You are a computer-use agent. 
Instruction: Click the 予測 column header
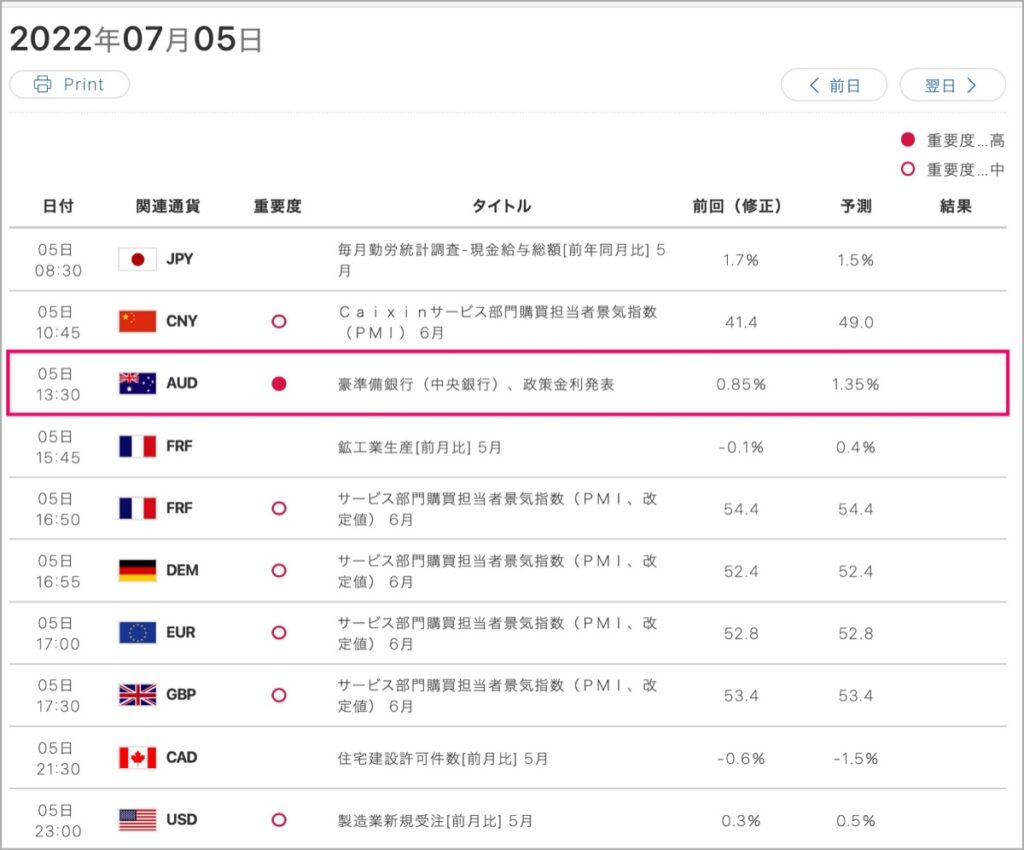pos(856,206)
